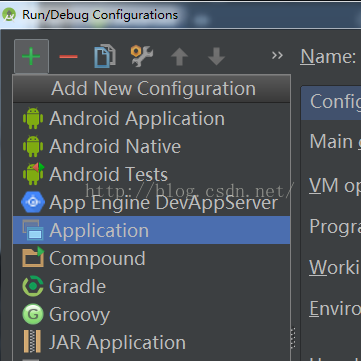The image size is (361, 361).
Task: Select Android Native configuration type
Action: click(x=151, y=146)
